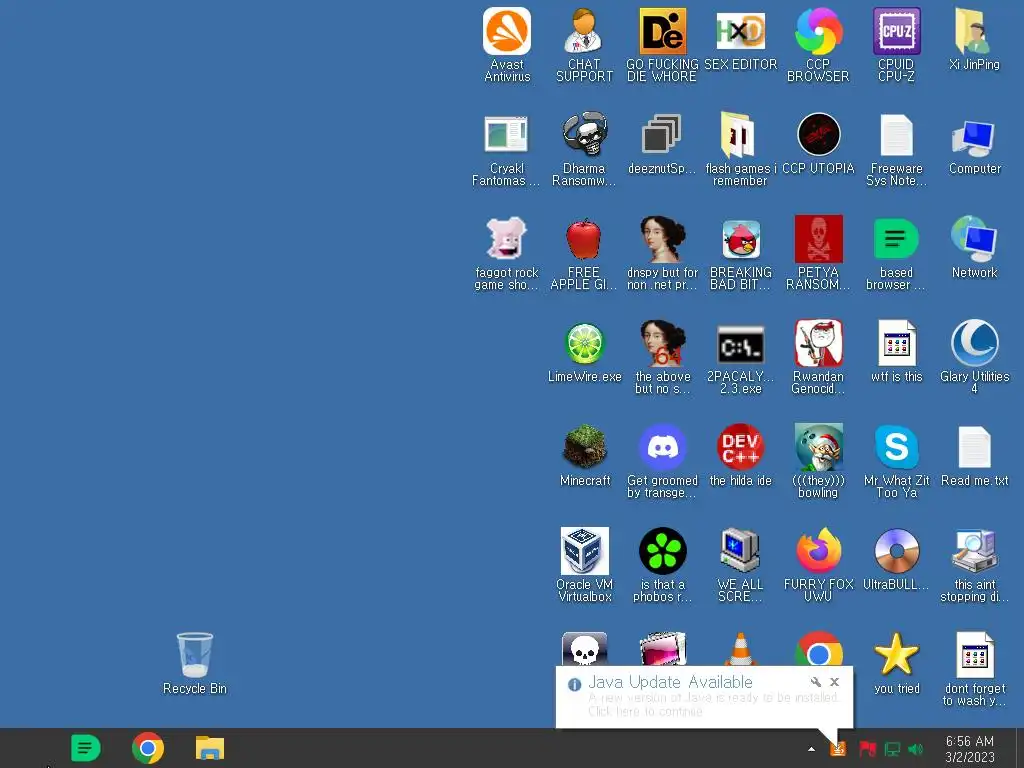Open the Read me.txt file
The height and width of the screenshot is (768, 1024).
(x=974, y=456)
